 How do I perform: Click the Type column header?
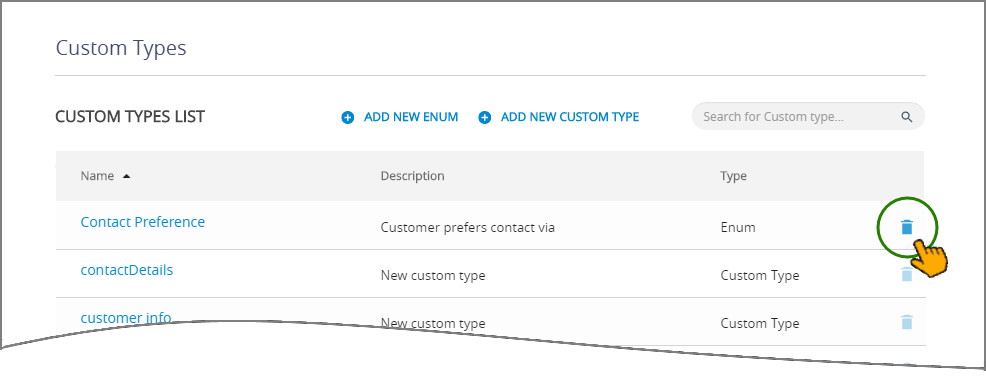733,176
